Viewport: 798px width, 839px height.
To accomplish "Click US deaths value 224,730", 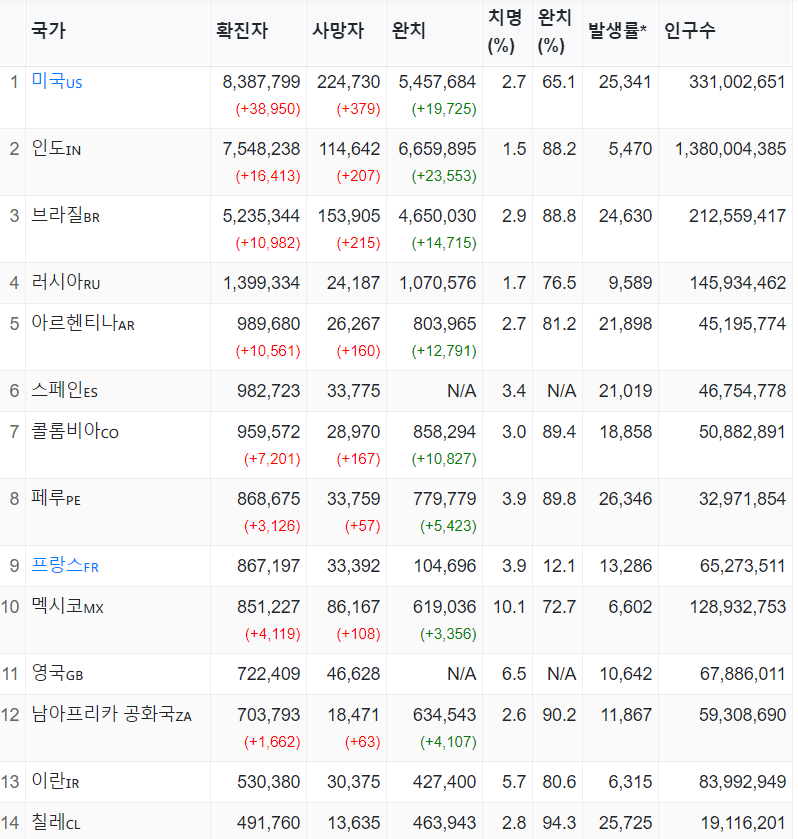I will pos(348,82).
